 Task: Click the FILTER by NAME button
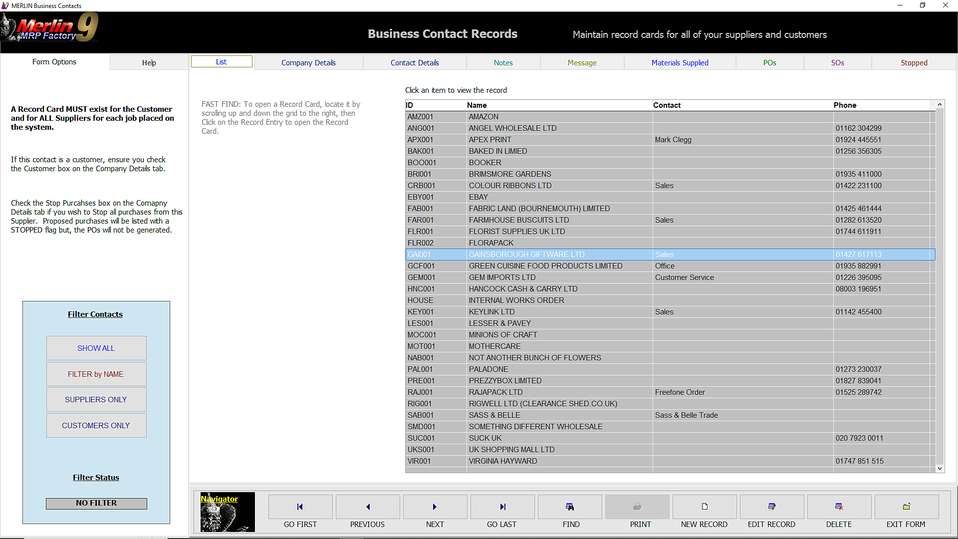pyautogui.click(x=96, y=374)
